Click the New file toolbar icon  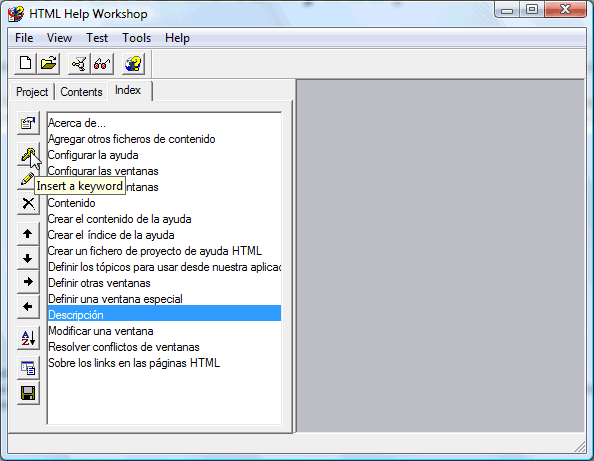(25, 63)
